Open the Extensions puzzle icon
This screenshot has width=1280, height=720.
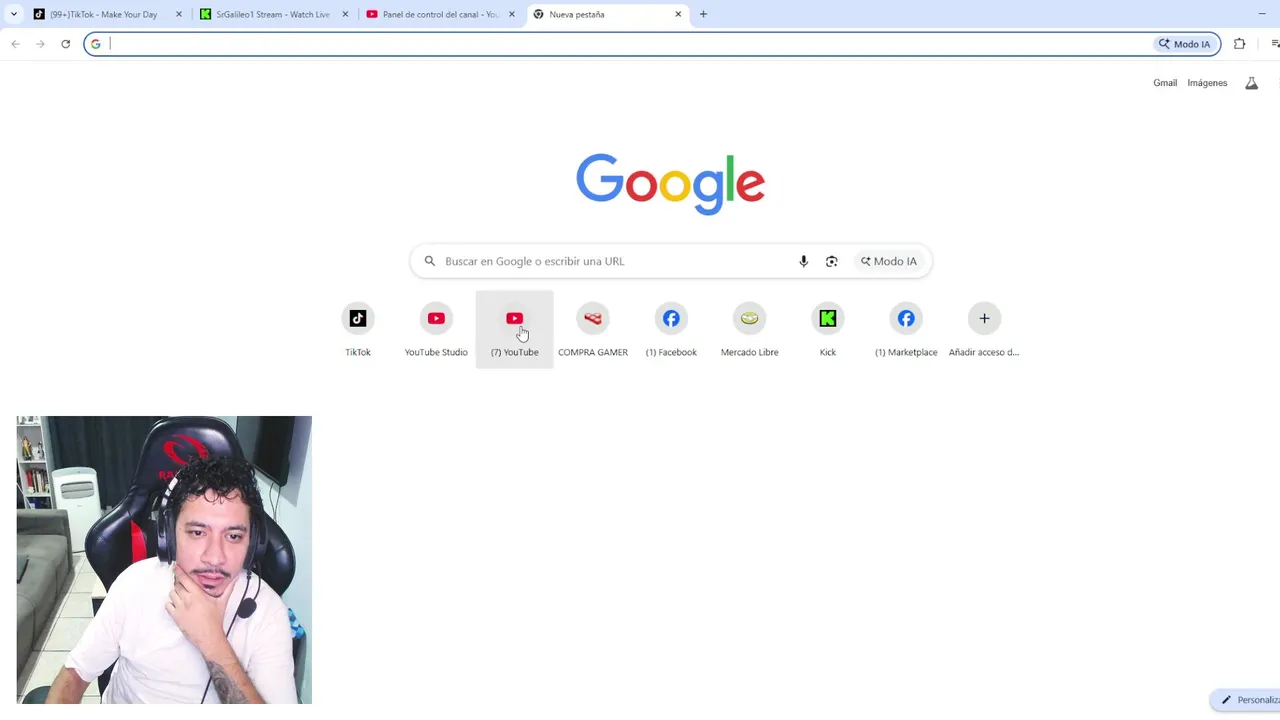tap(1240, 44)
